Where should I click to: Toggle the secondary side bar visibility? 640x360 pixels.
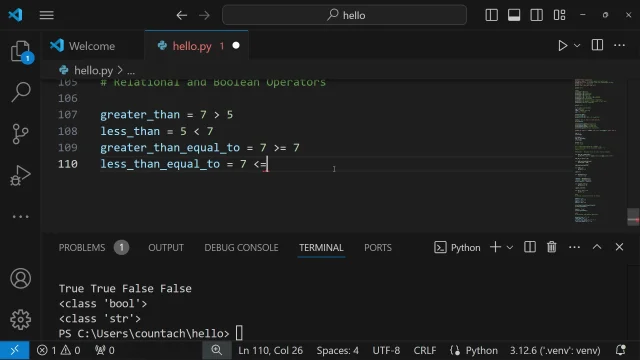(536, 15)
